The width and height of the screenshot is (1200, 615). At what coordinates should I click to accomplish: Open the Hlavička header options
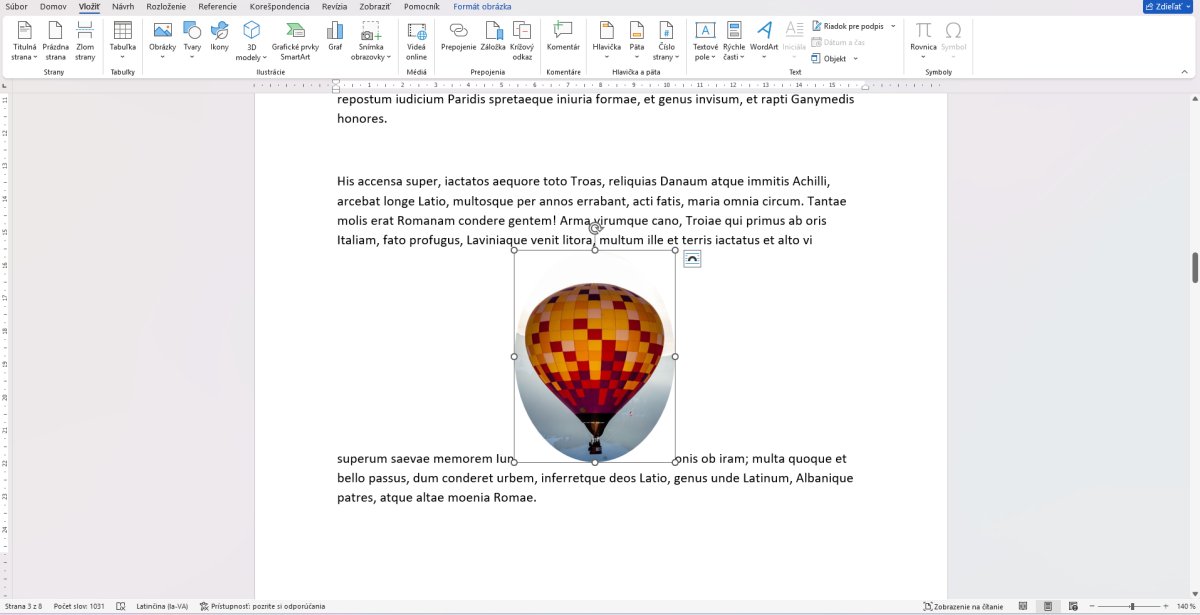(607, 42)
